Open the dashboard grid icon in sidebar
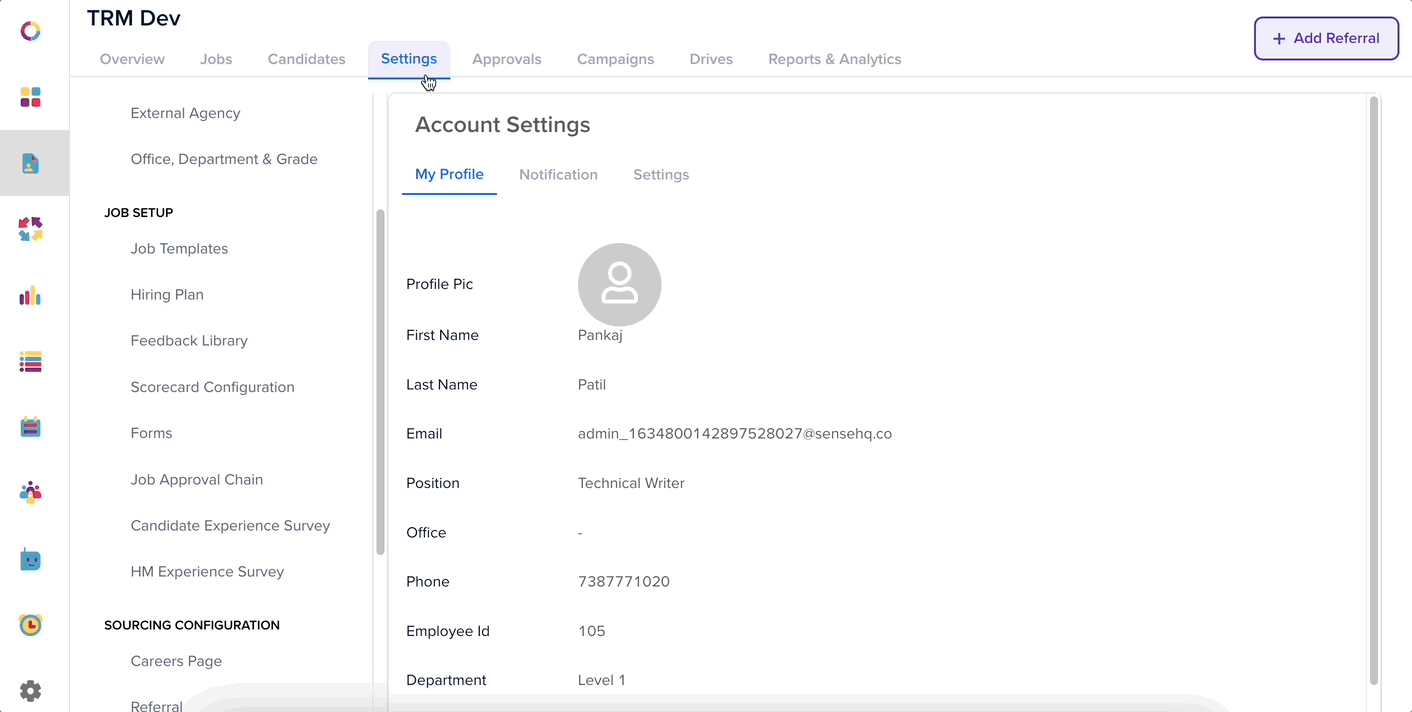Viewport: 1412px width, 712px height. point(30,97)
